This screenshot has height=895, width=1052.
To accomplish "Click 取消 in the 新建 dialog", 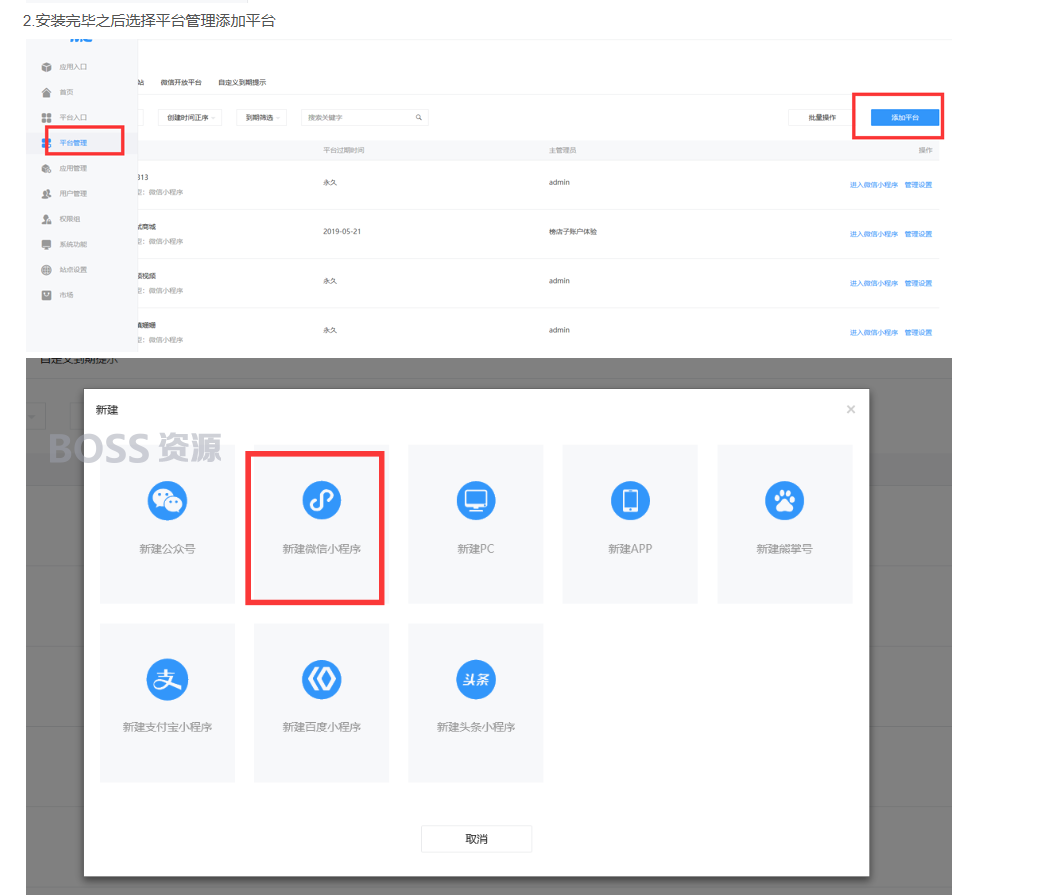I will pyautogui.click(x=476, y=839).
